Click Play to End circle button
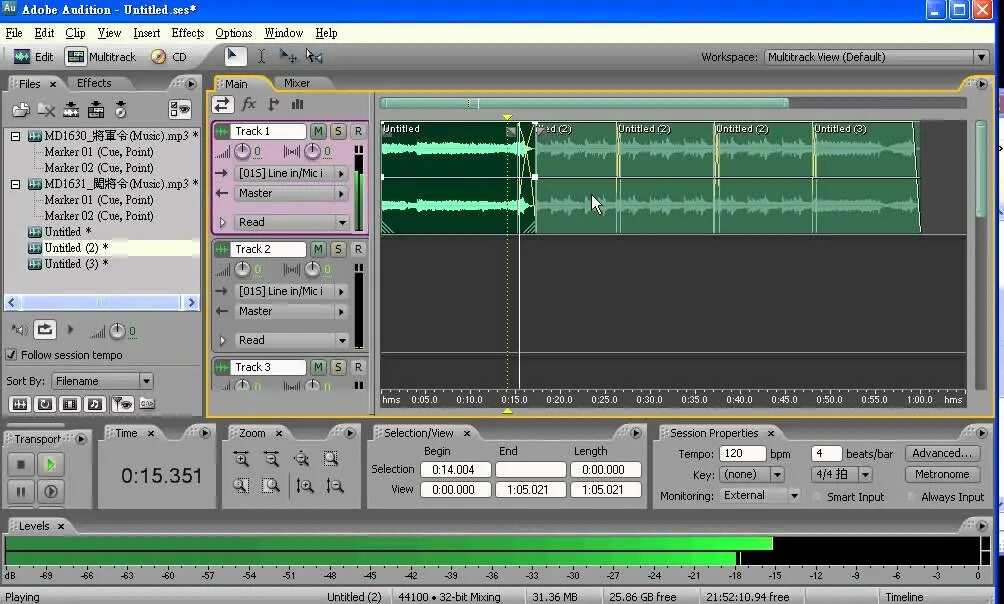Screen dimensions: 1004x604 point(51,492)
